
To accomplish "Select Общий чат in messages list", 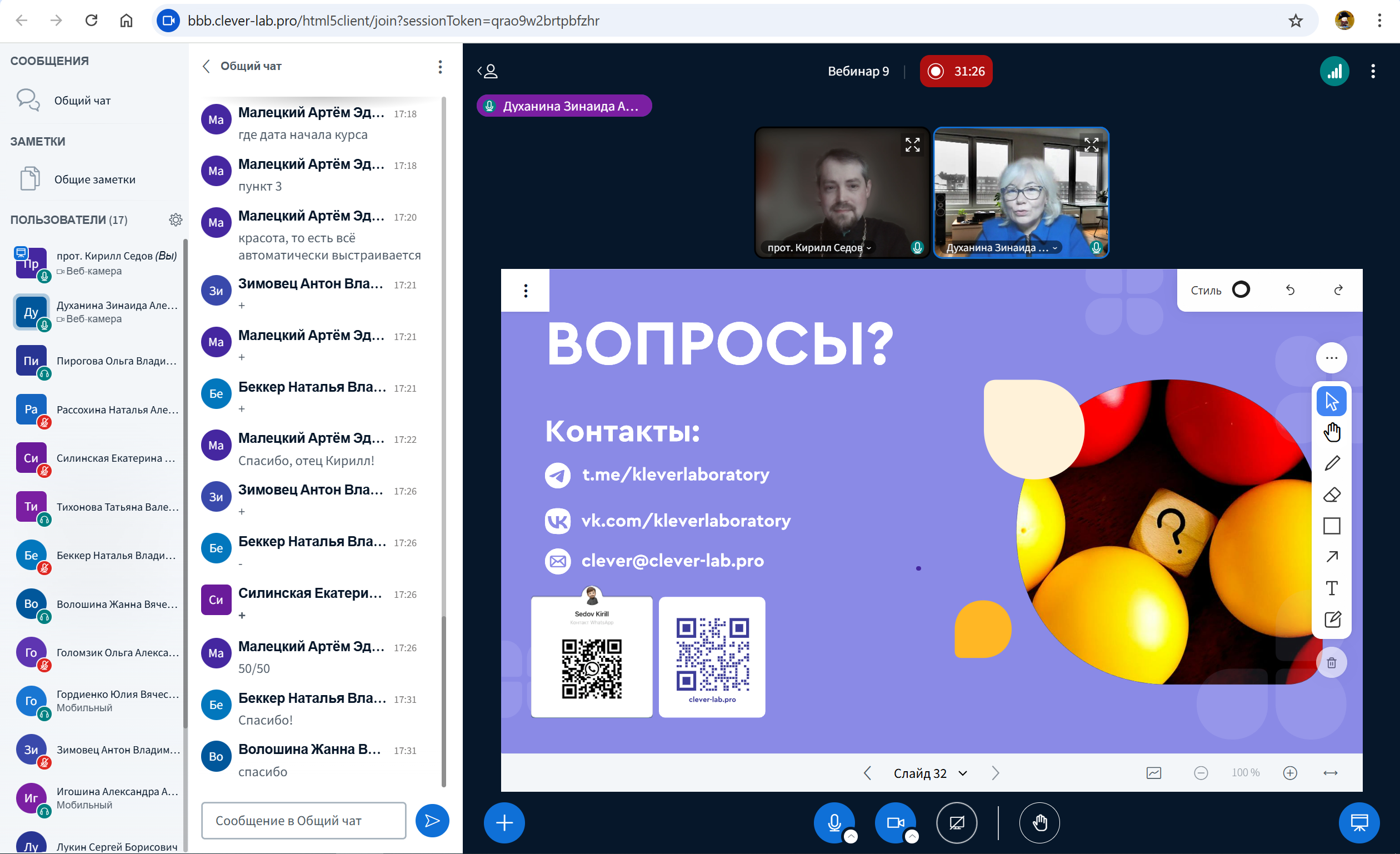I will click(x=82, y=101).
